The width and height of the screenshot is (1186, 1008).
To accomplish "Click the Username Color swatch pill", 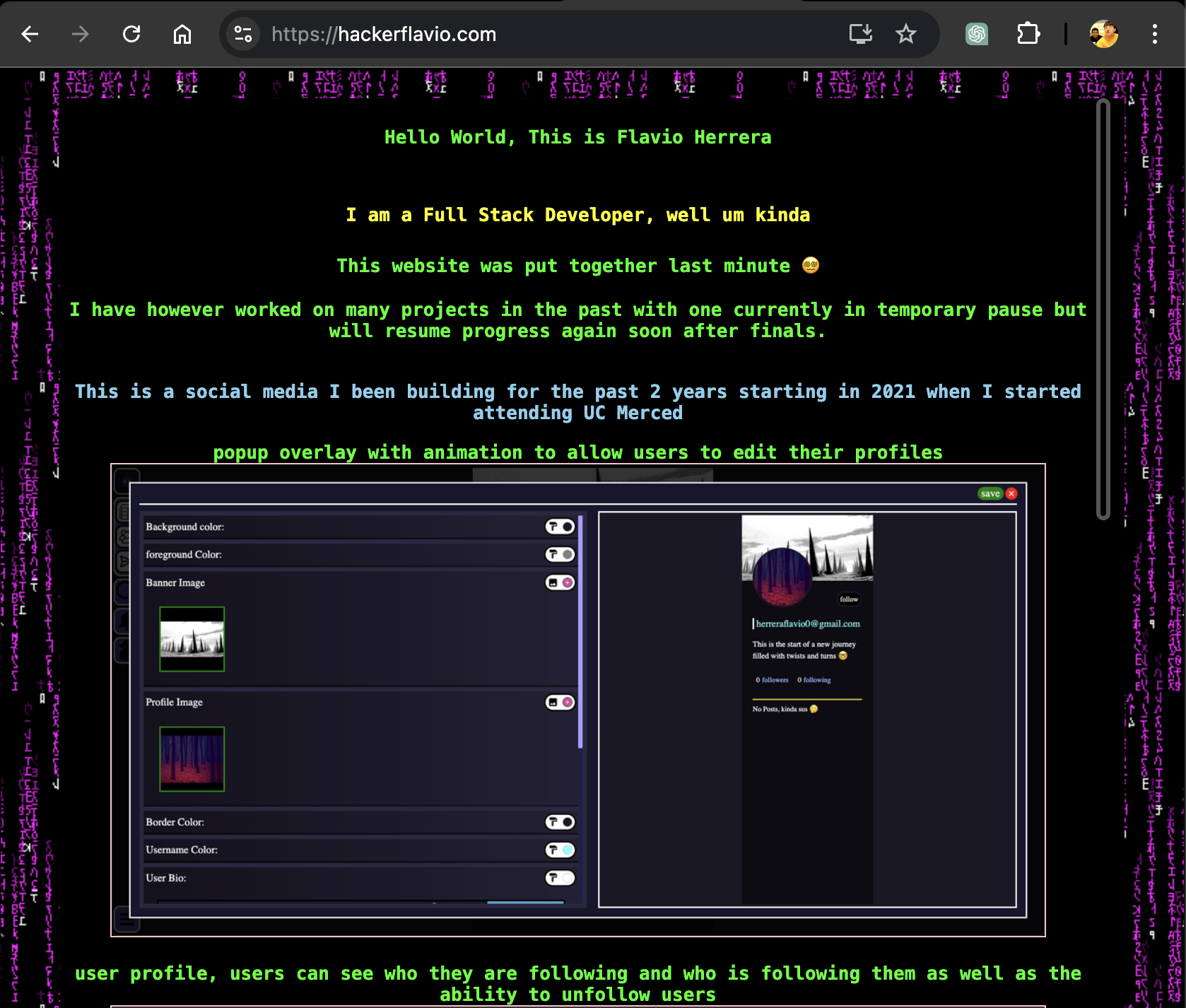I will [560, 850].
